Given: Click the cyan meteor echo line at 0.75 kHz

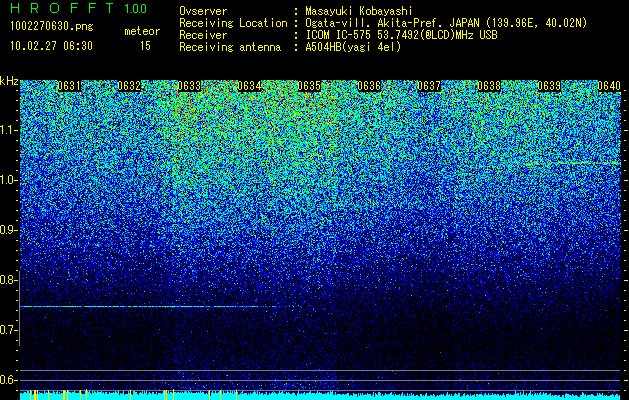Looking at the screenshot, I should (148, 307).
